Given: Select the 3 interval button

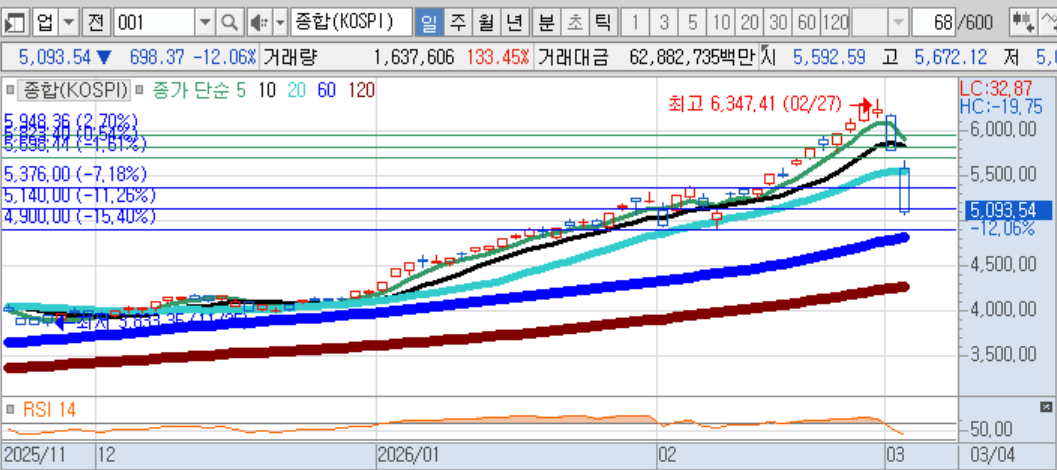Looking at the screenshot, I should (663, 23).
